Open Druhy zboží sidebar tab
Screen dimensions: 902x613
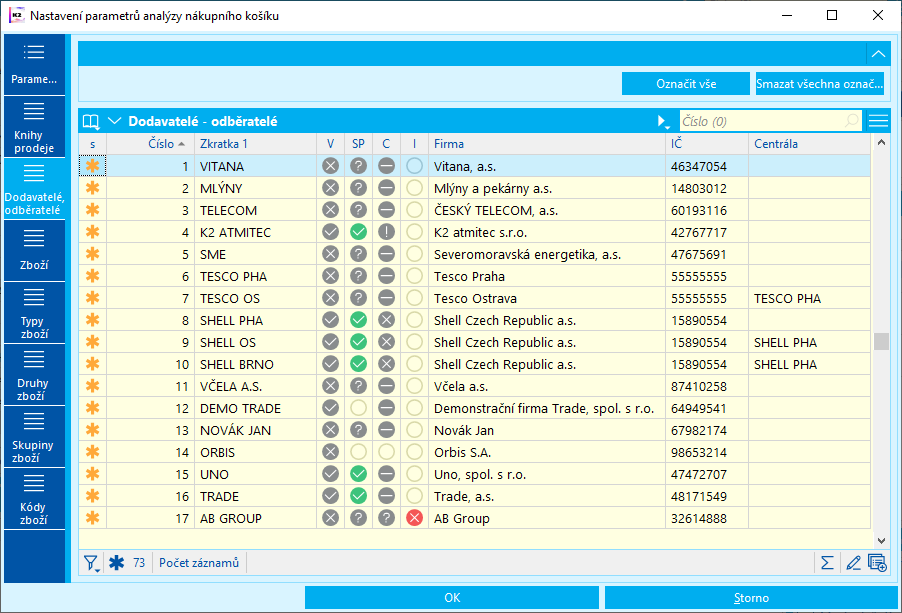tap(34, 375)
